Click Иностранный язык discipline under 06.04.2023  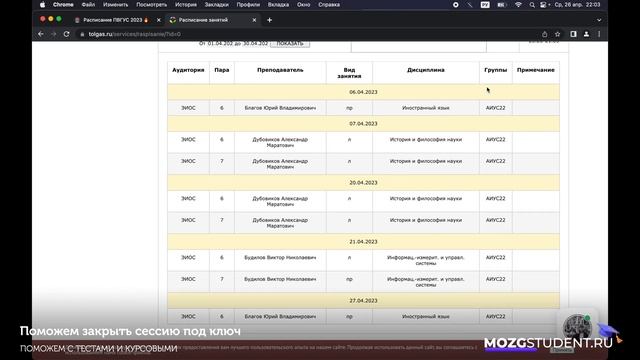pos(425,108)
